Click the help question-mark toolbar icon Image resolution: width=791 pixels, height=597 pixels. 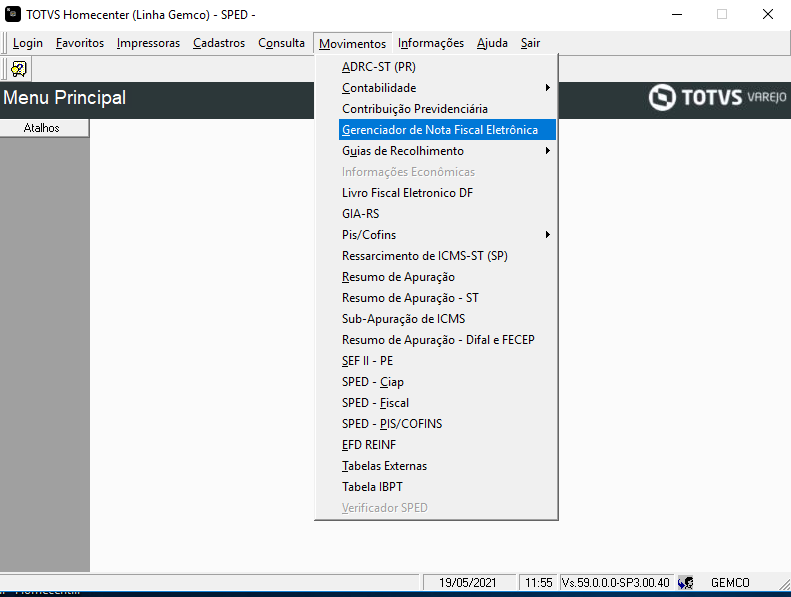click(x=19, y=69)
